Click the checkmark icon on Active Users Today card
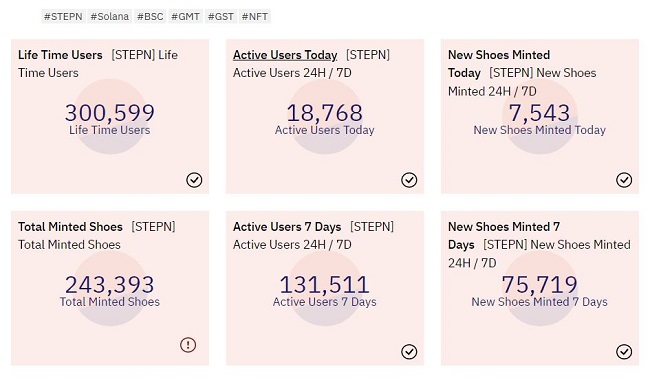Viewport: 650px width, 380px height. 409,180
